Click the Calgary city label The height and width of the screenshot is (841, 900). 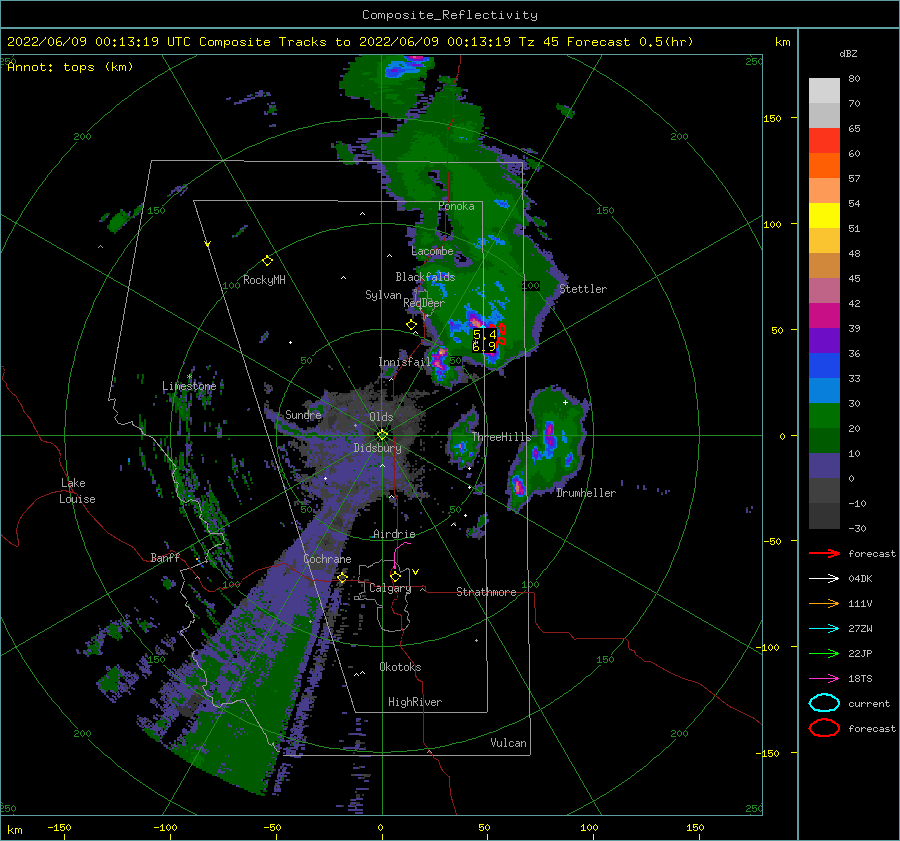pos(390,588)
